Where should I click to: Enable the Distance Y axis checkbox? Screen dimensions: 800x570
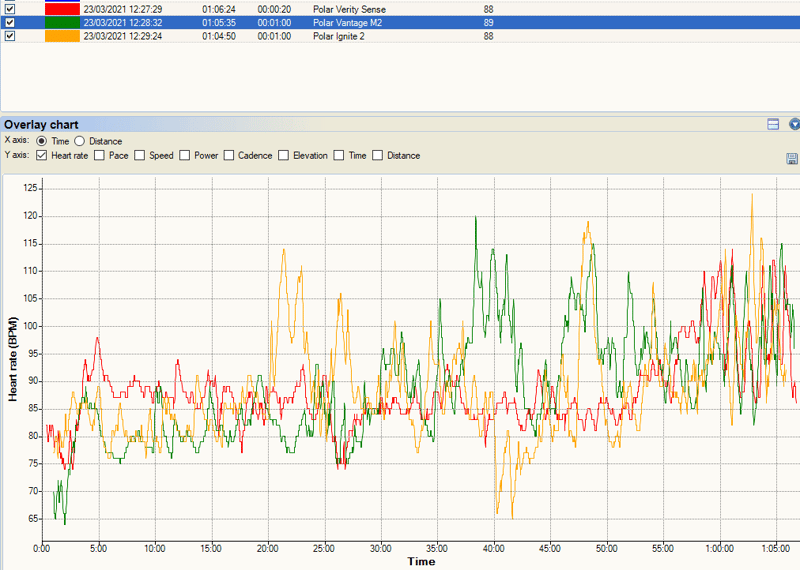[x=378, y=156]
